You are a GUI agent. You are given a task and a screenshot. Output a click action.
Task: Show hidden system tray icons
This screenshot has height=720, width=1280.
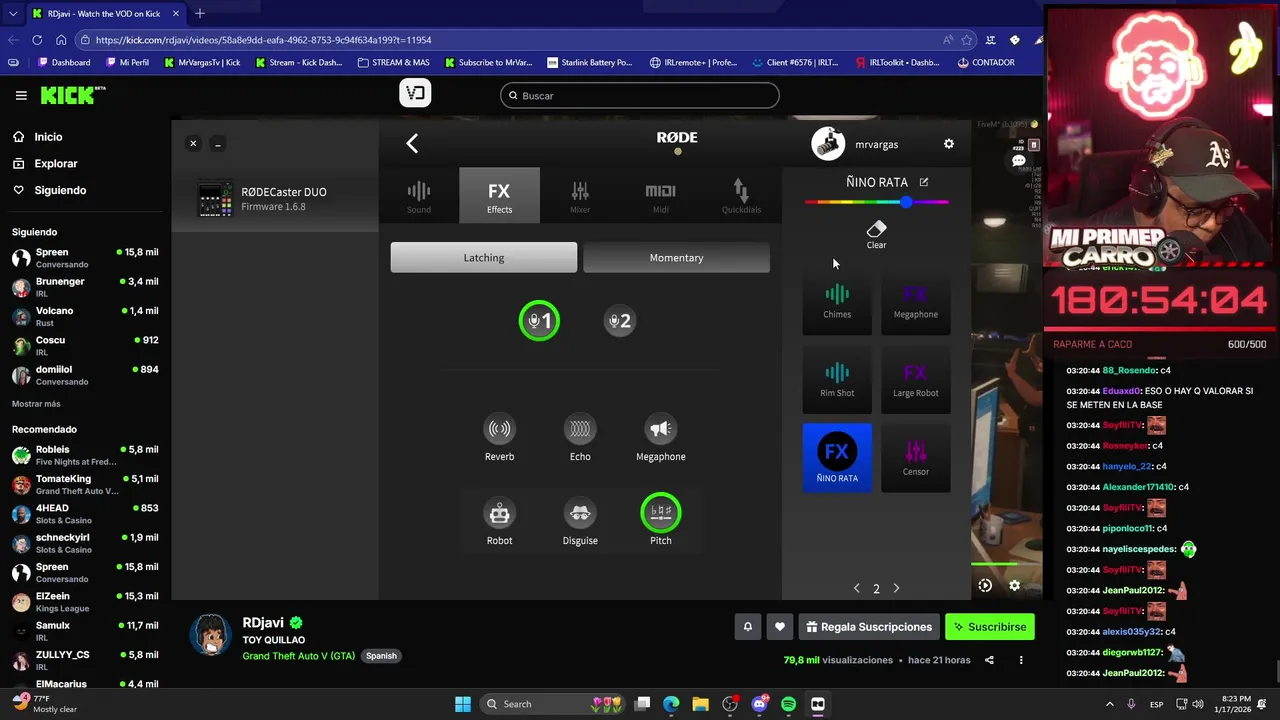click(1109, 704)
